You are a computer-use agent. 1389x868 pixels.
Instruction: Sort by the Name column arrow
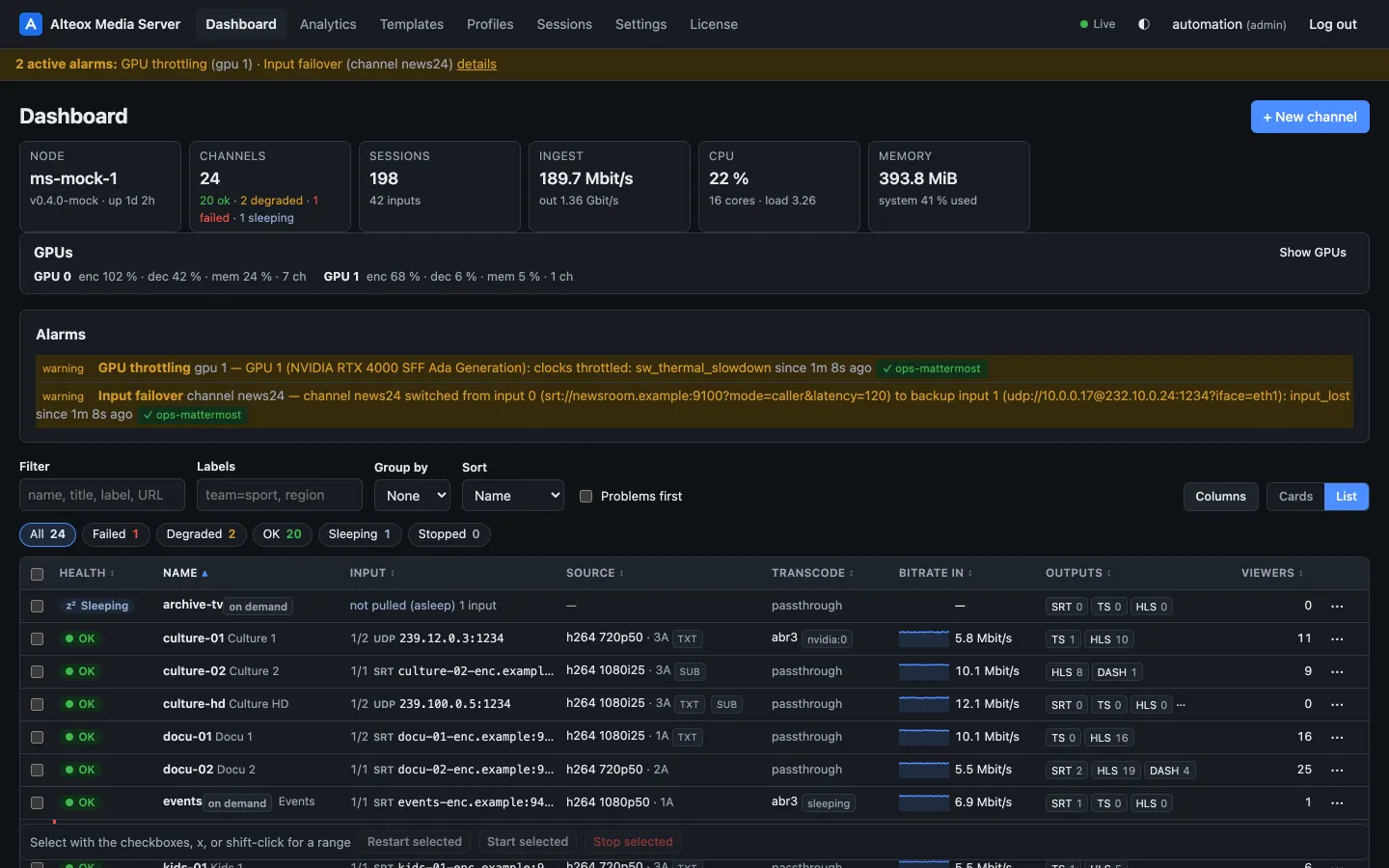click(204, 574)
